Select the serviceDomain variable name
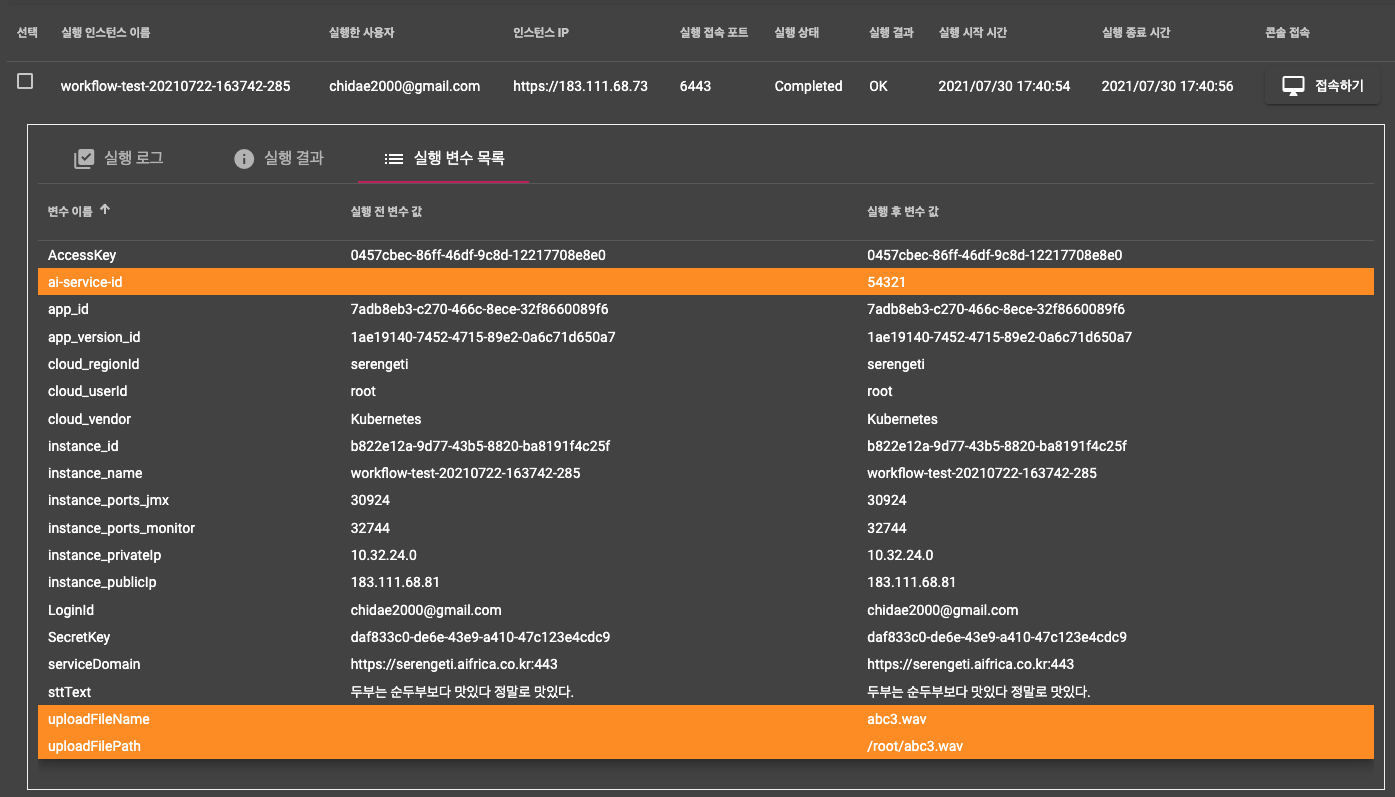 point(94,664)
